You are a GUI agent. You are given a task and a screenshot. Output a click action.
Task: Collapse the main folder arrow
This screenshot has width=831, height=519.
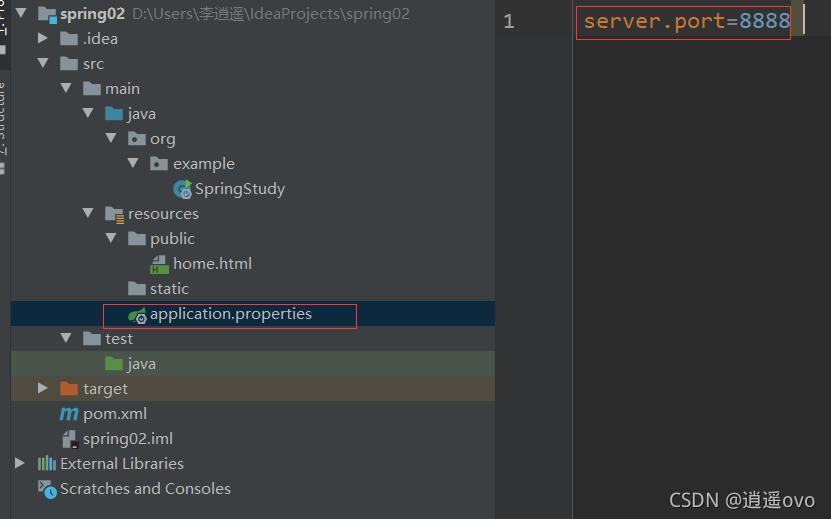(66, 88)
